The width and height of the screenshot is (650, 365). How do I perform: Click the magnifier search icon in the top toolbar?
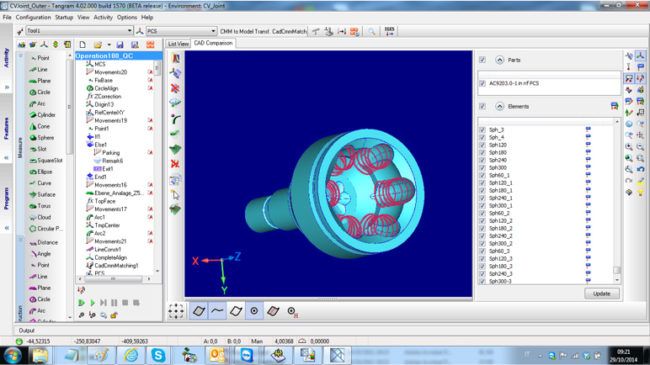(371, 31)
